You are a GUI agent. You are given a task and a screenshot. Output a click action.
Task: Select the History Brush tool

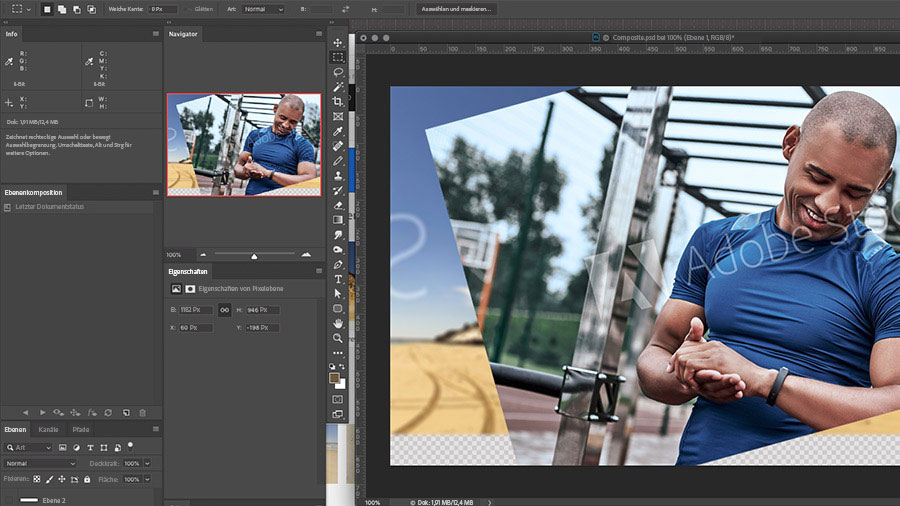point(338,190)
